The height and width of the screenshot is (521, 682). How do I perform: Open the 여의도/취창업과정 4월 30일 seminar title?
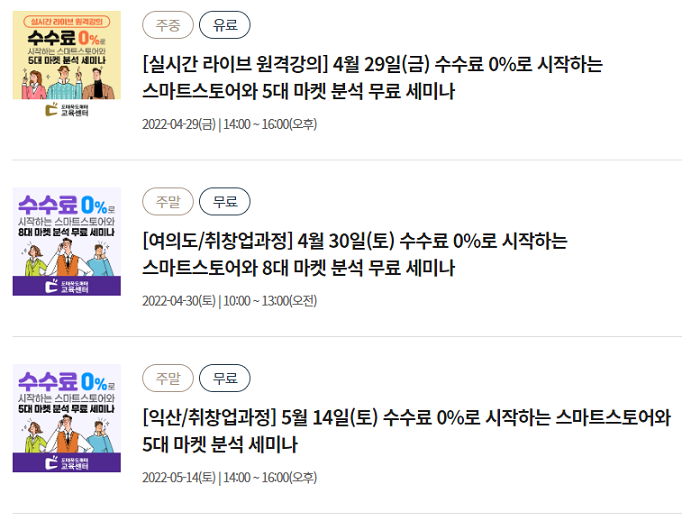point(355,254)
